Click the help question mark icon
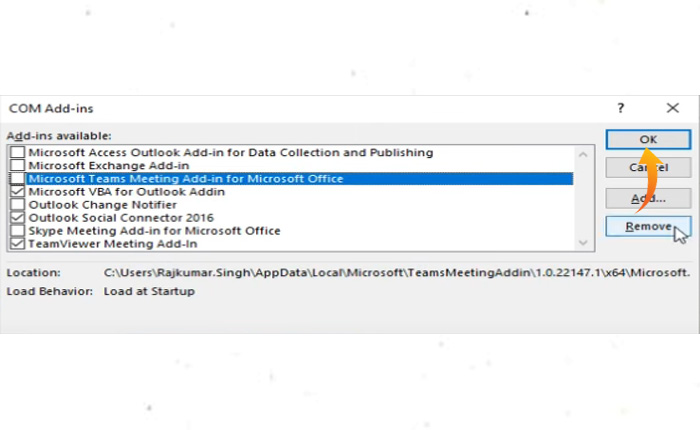 pos(621,108)
